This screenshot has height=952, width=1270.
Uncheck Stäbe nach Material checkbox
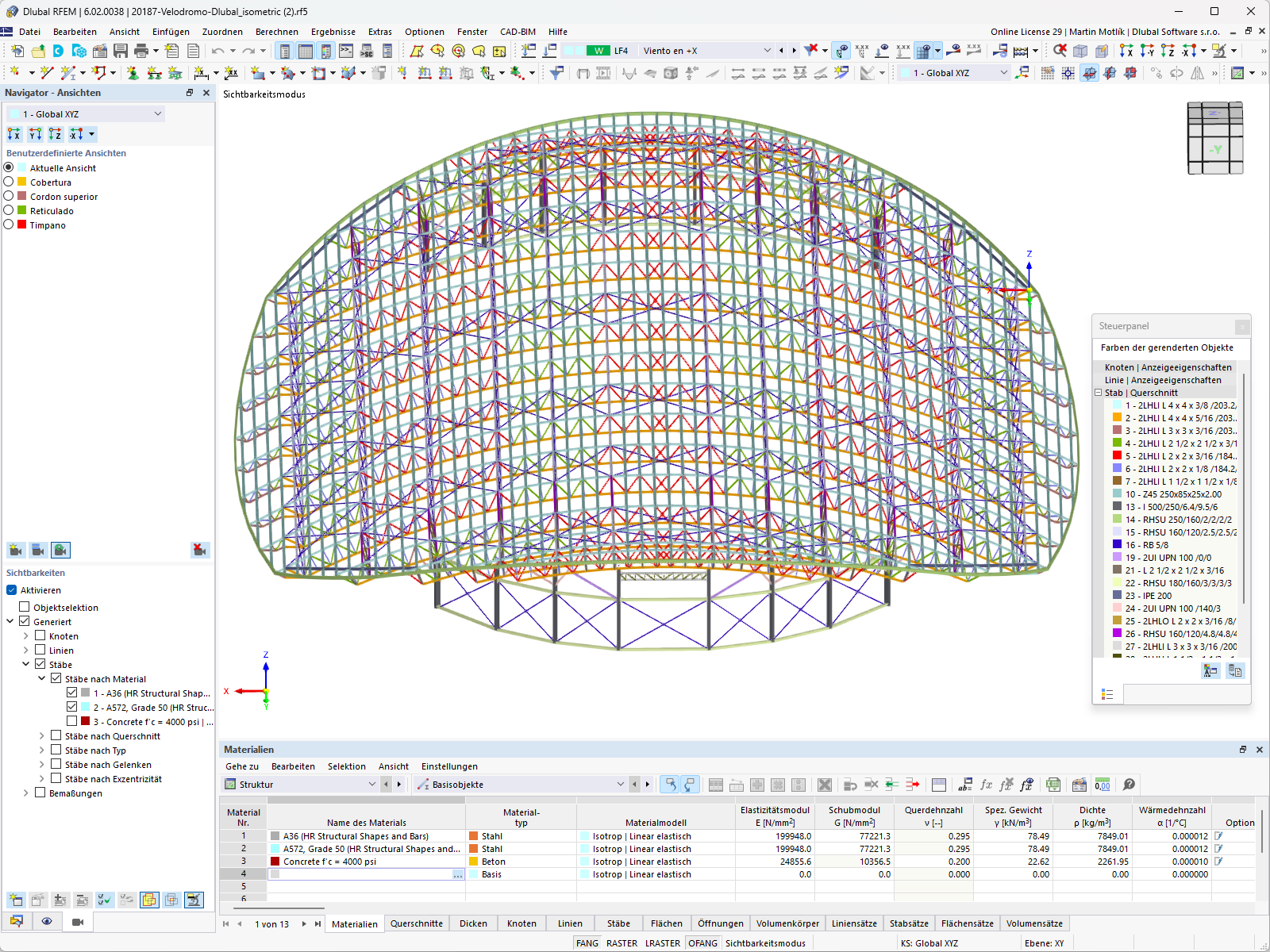coord(56,678)
